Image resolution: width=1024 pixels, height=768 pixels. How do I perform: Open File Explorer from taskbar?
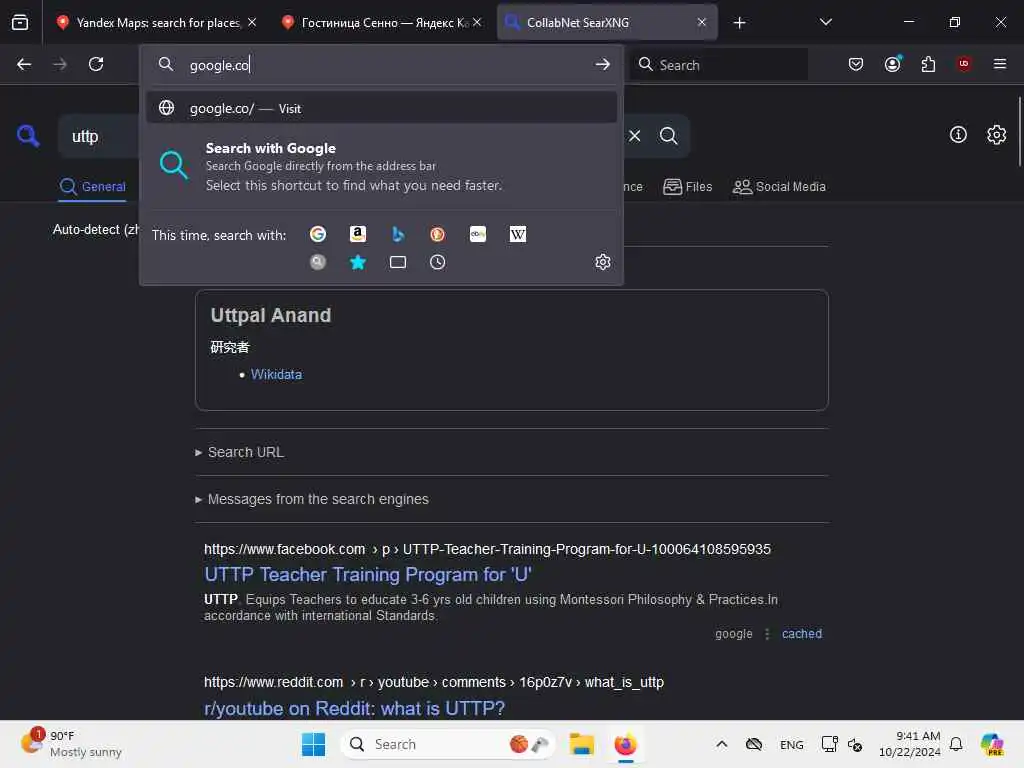pyautogui.click(x=581, y=744)
